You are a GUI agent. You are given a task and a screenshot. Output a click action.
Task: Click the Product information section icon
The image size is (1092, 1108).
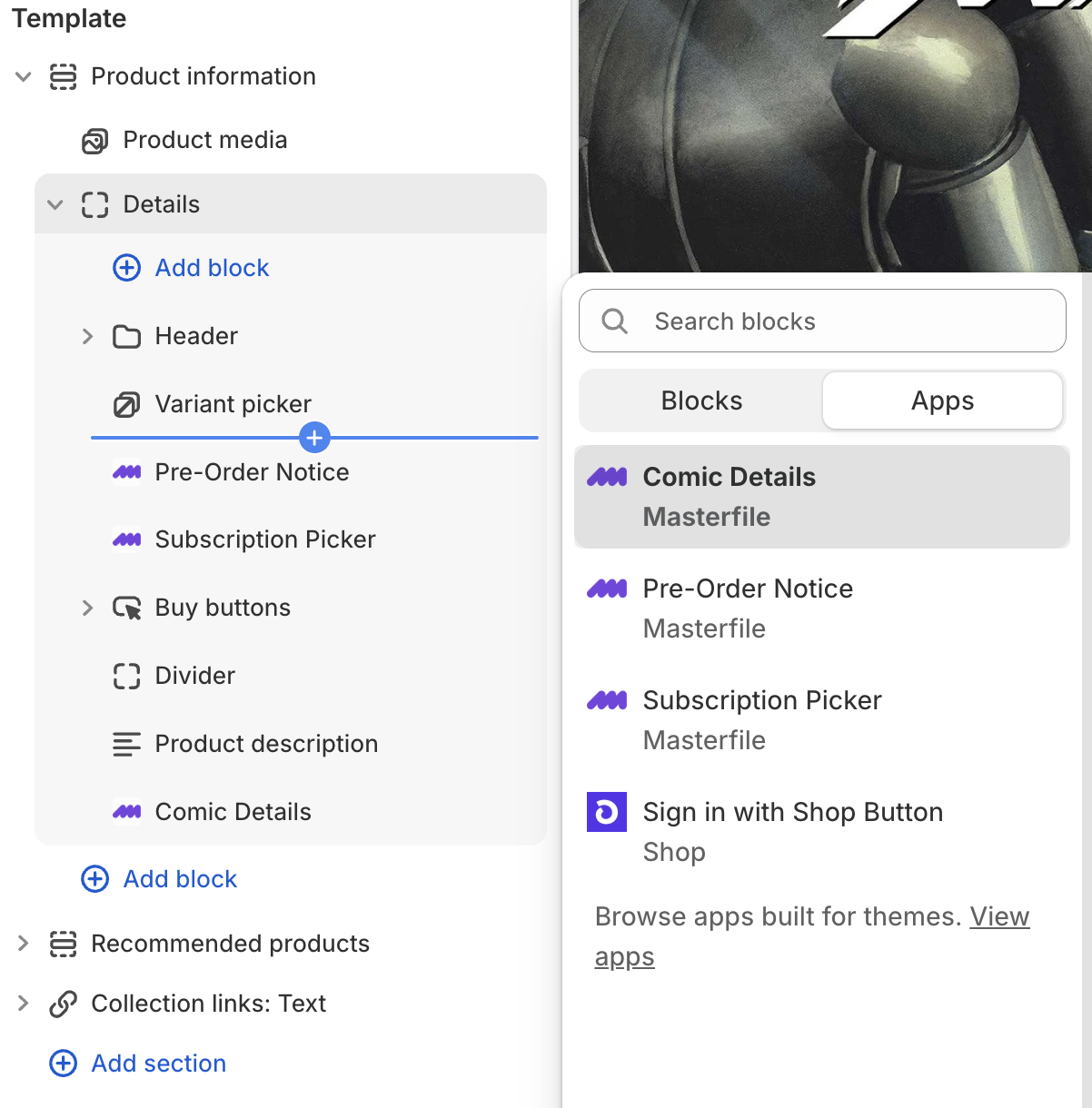[x=63, y=77]
